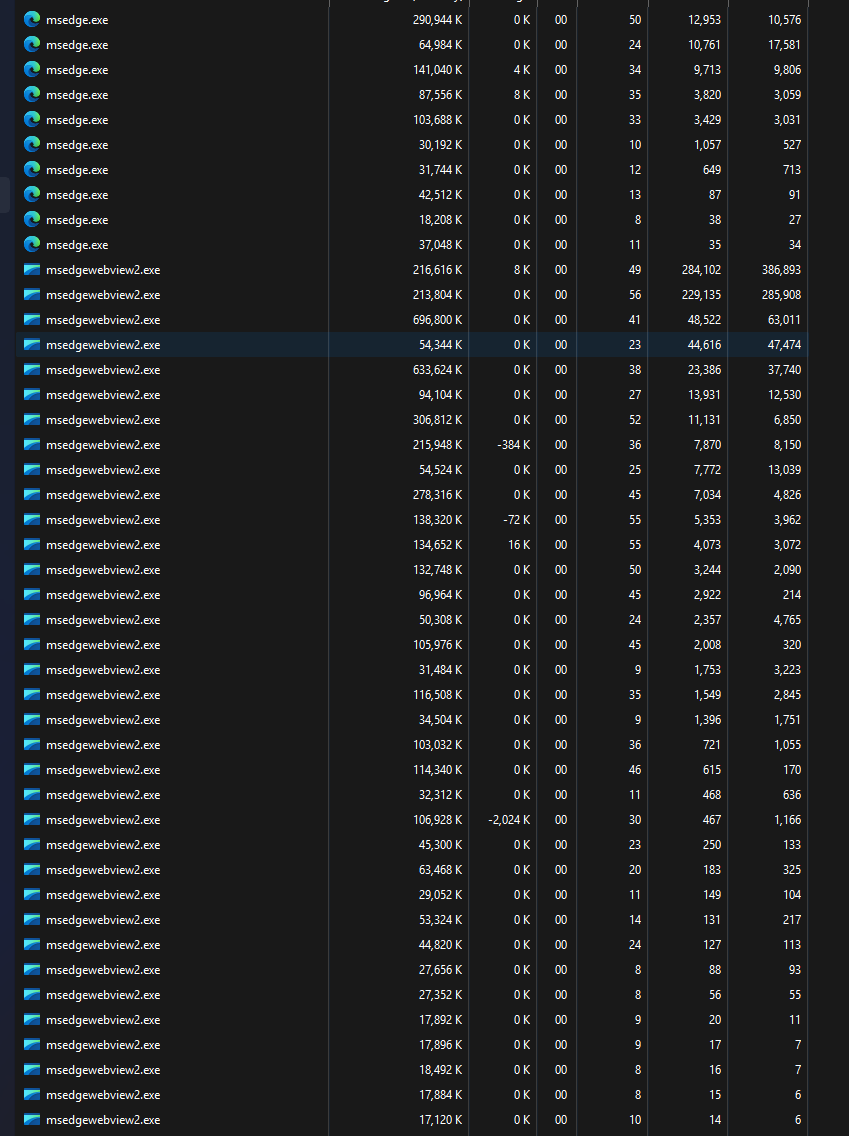Viewport: 849px width, 1136px height.
Task: Click the WebView2 icon in the 96,964 K row
Action: click(x=32, y=594)
